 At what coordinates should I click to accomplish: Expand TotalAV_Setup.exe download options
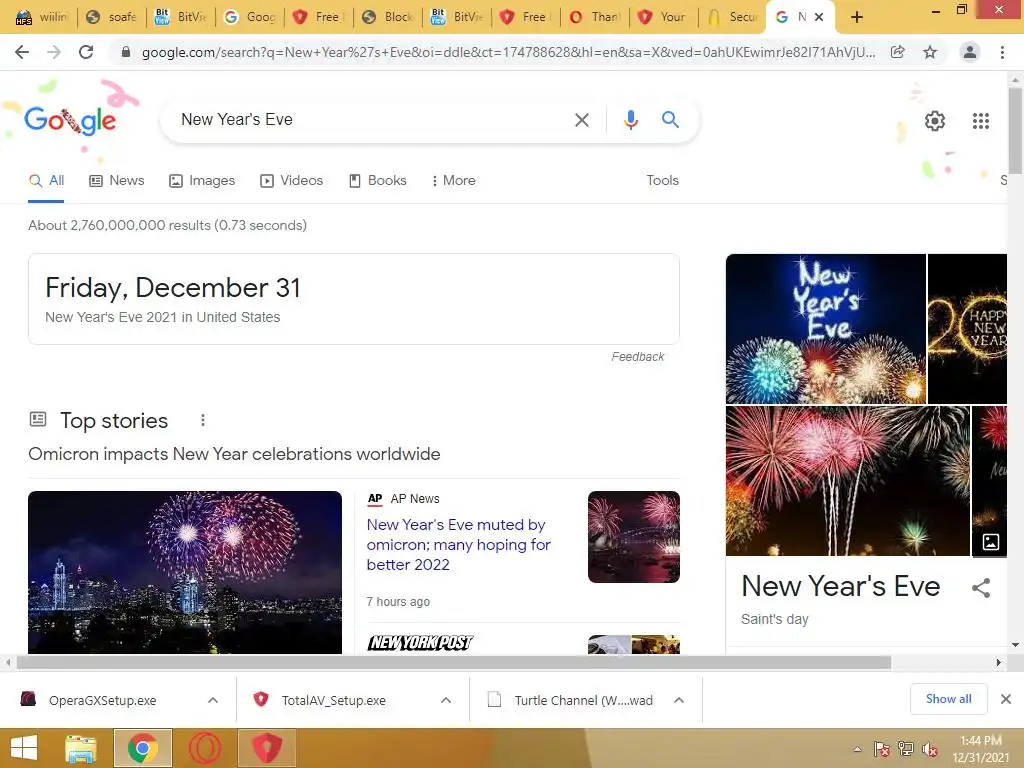point(446,700)
